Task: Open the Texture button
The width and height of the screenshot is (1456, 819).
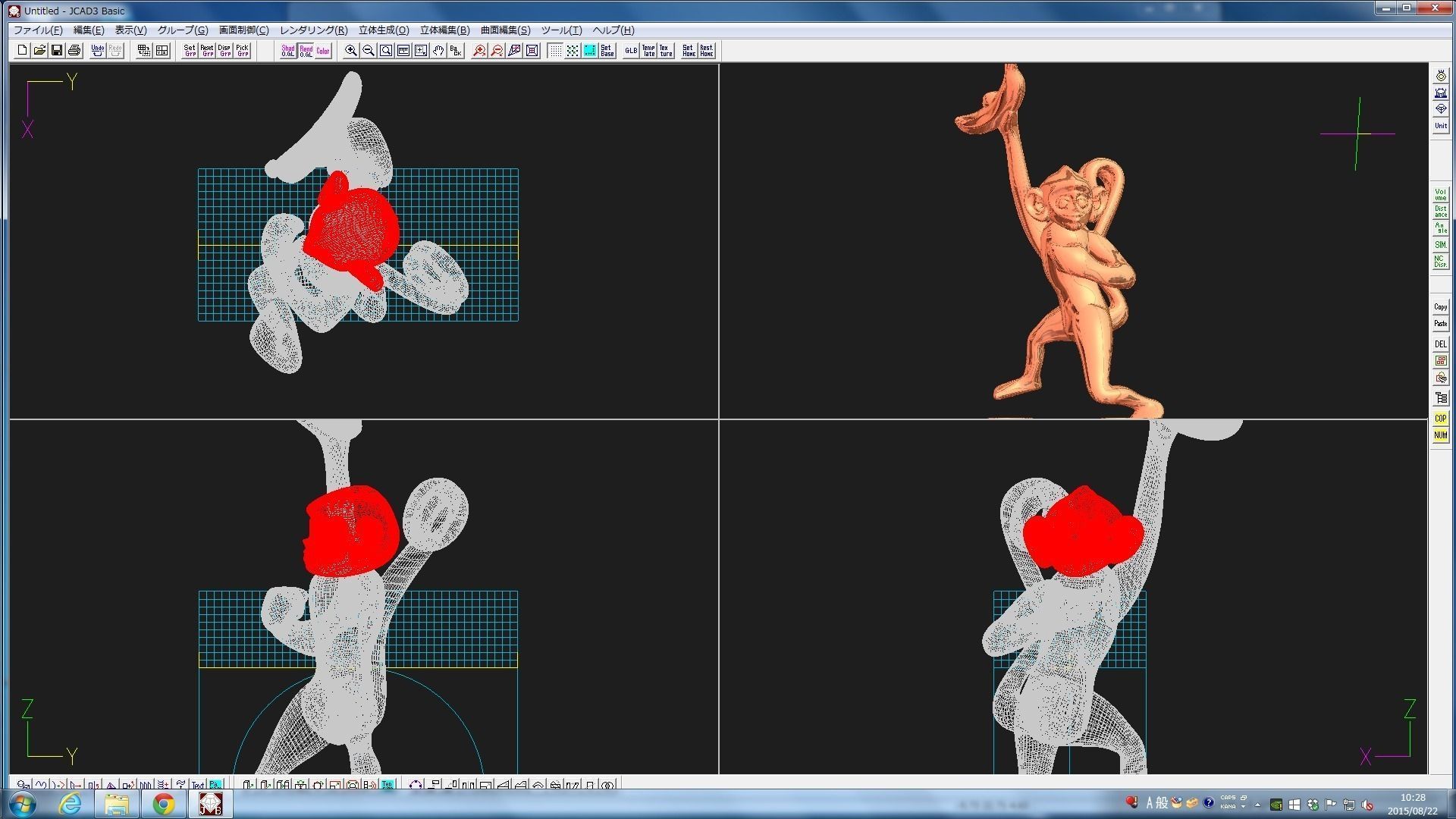Action: click(666, 51)
